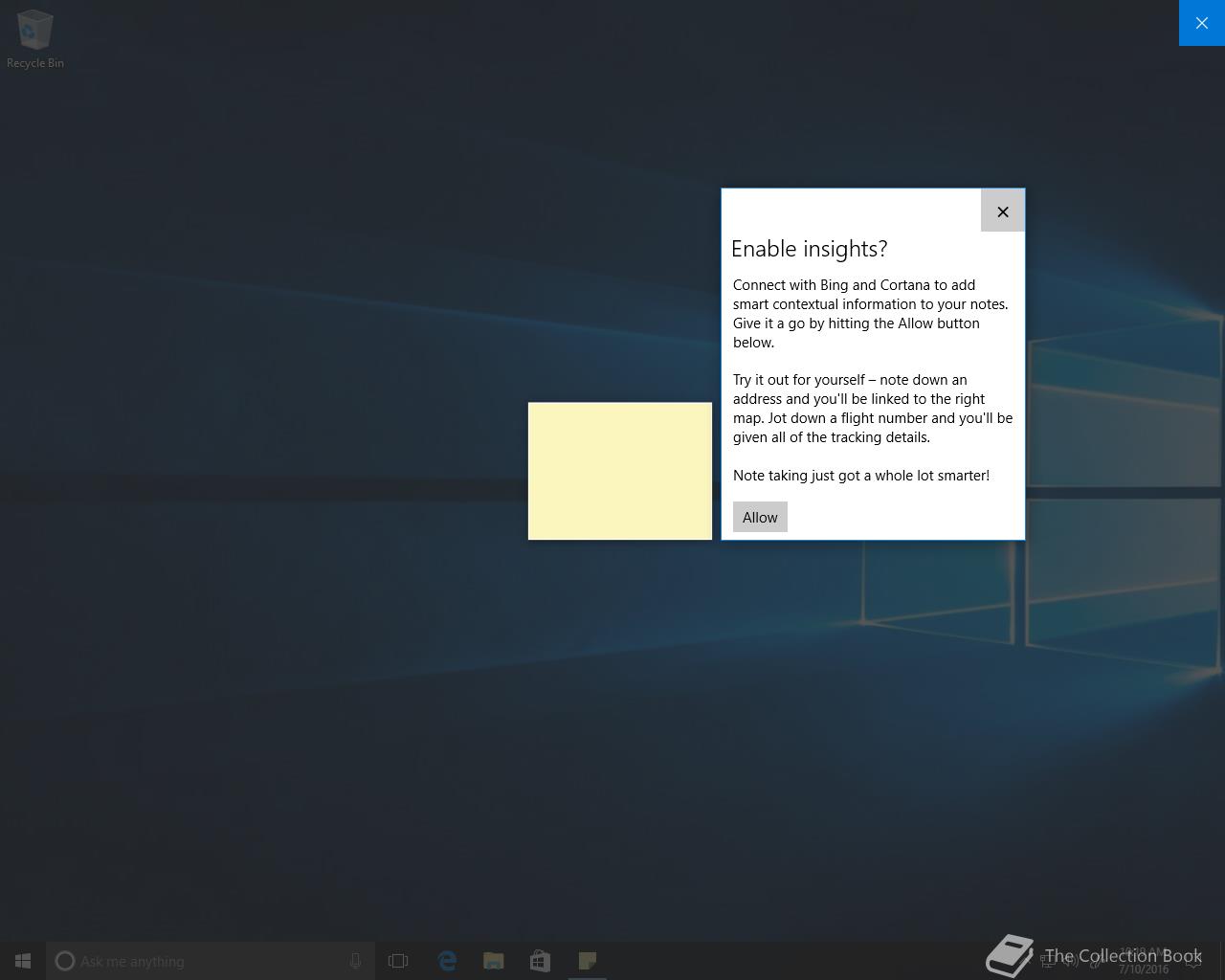This screenshot has width=1225, height=980.
Task: Focus the Ask me anything search box
Action: [x=211, y=961]
